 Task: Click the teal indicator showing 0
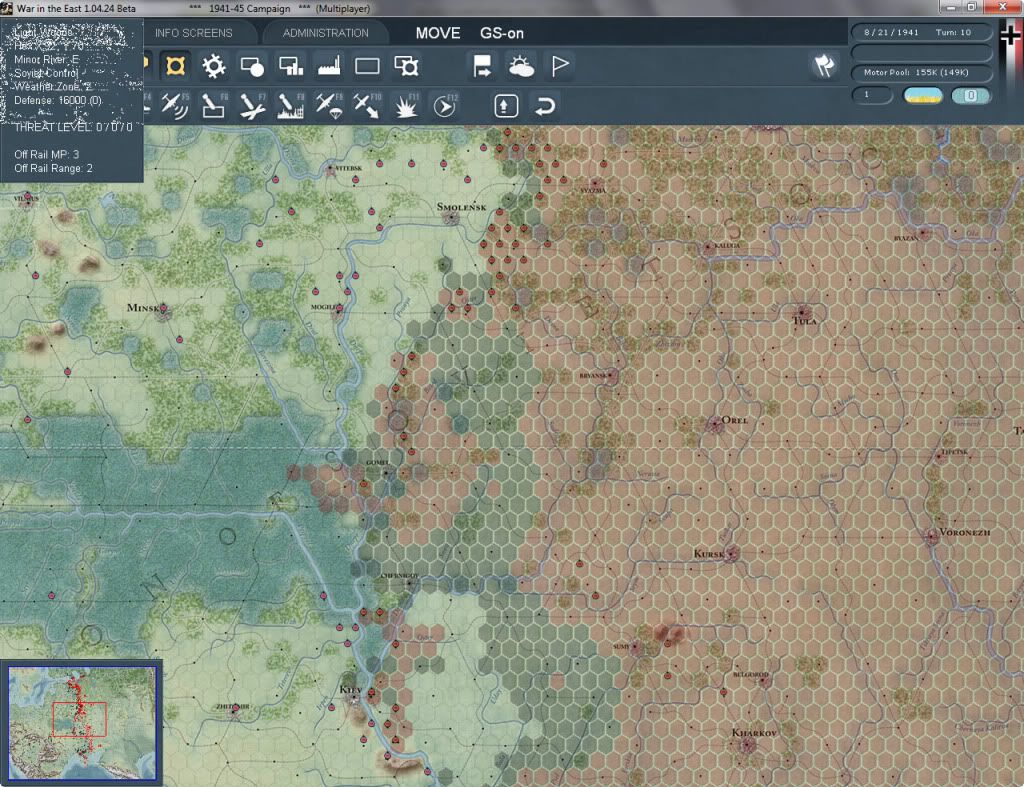coord(970,96)
